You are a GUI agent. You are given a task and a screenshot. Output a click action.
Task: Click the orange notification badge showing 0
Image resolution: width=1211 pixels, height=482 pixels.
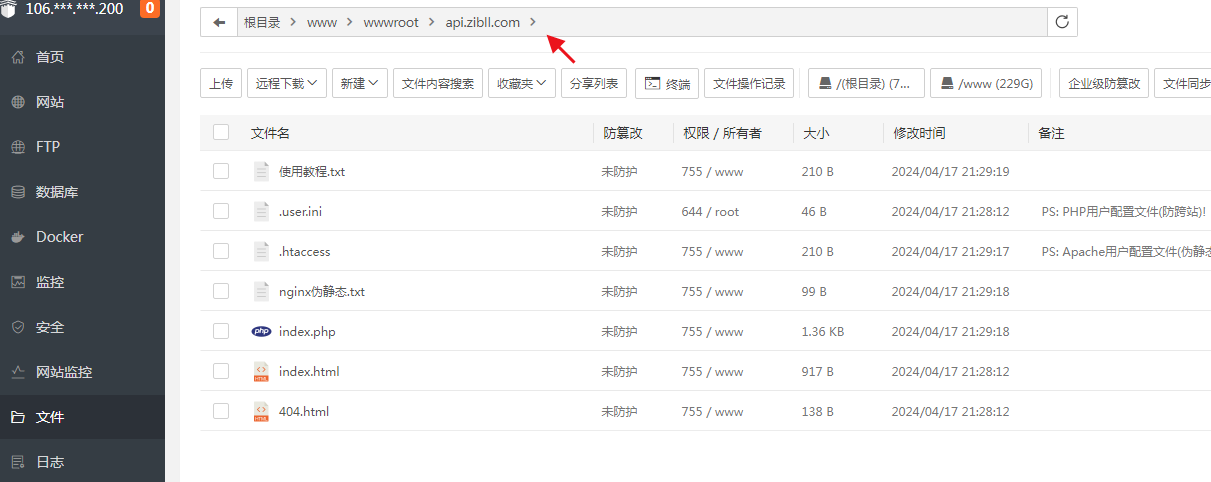(x=150, y=9)
